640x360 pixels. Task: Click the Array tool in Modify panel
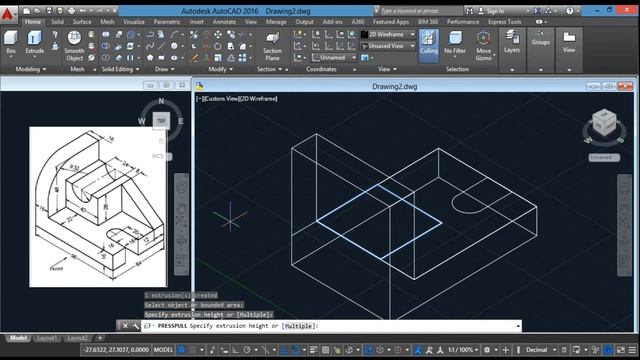pos(242,58)
